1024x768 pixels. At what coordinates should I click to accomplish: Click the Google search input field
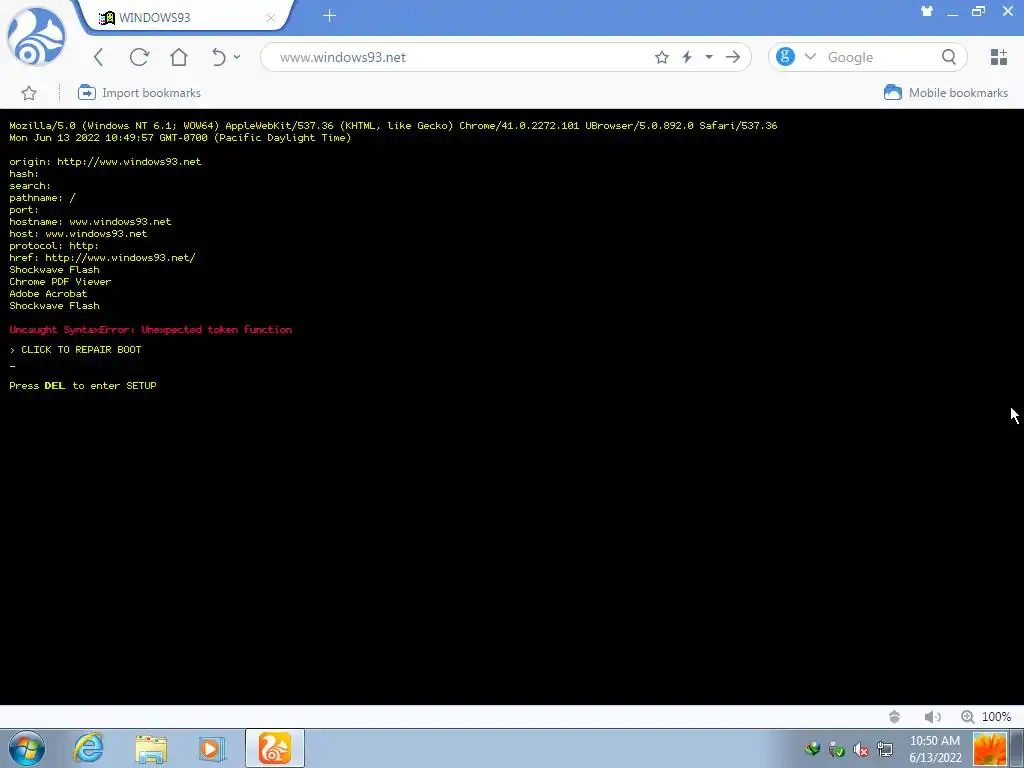[x=878, y=57]
